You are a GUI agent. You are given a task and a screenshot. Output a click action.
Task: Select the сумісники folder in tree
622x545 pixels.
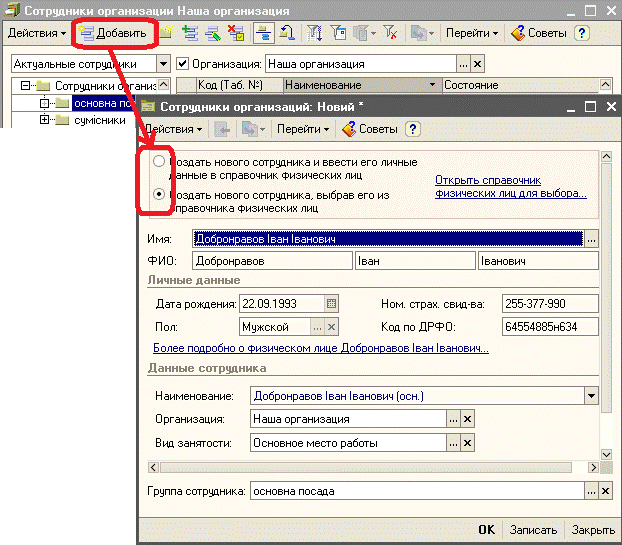(x=100, y=120)
